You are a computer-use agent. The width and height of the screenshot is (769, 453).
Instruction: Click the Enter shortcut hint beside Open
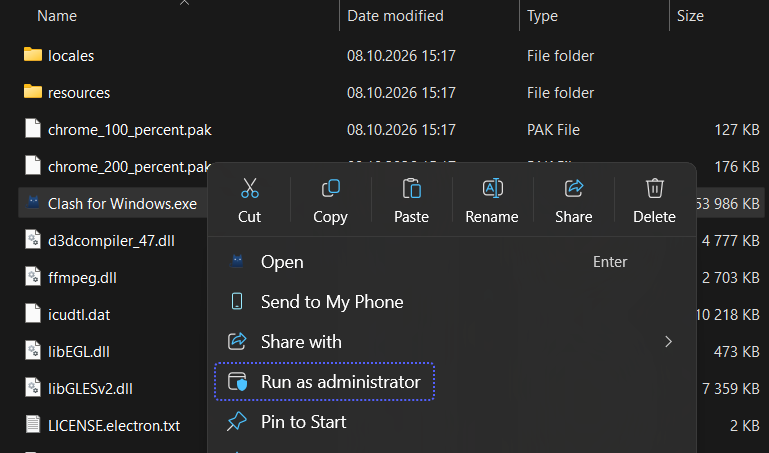610,262
